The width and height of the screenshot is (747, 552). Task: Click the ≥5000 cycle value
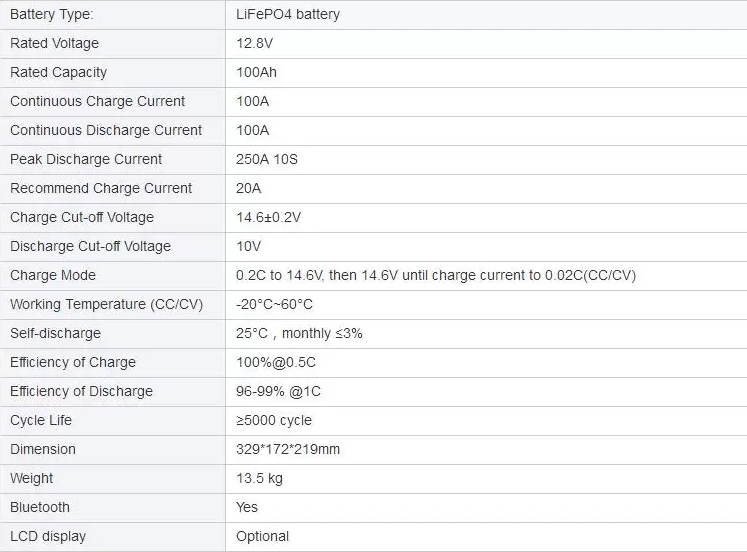[x=274, y=421]
